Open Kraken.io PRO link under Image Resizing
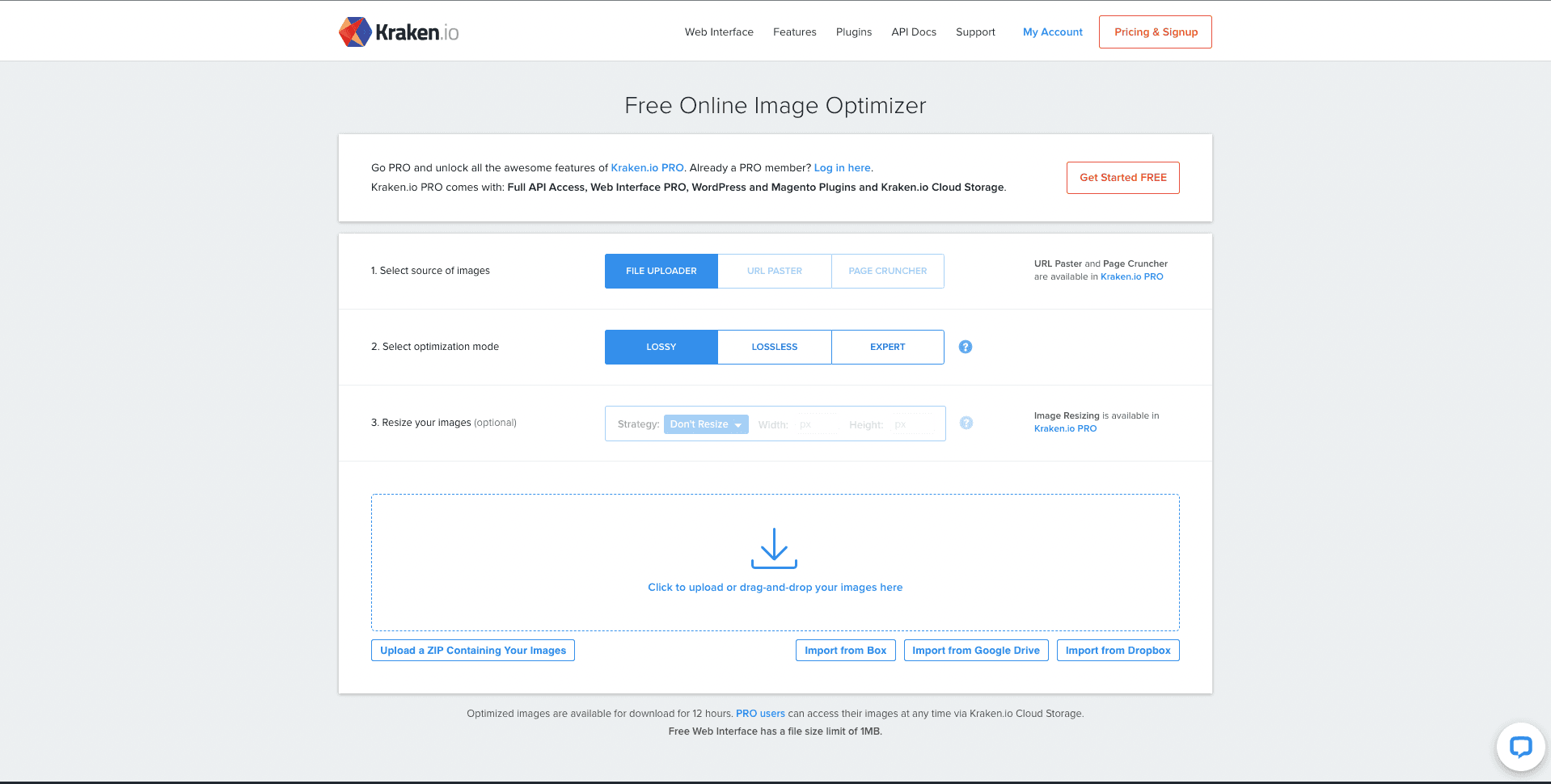The width and height of the screenshot is (1551, 784). click(1066, 428)
